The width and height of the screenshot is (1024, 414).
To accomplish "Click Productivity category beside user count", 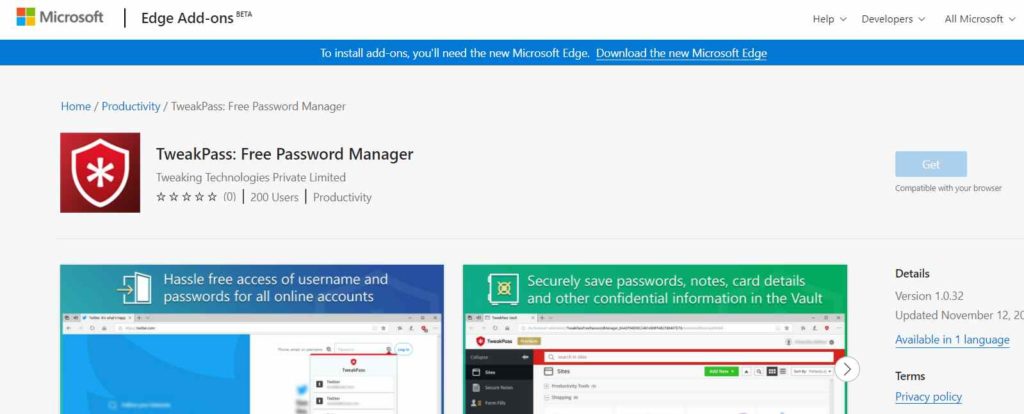I will coord(342,197).
